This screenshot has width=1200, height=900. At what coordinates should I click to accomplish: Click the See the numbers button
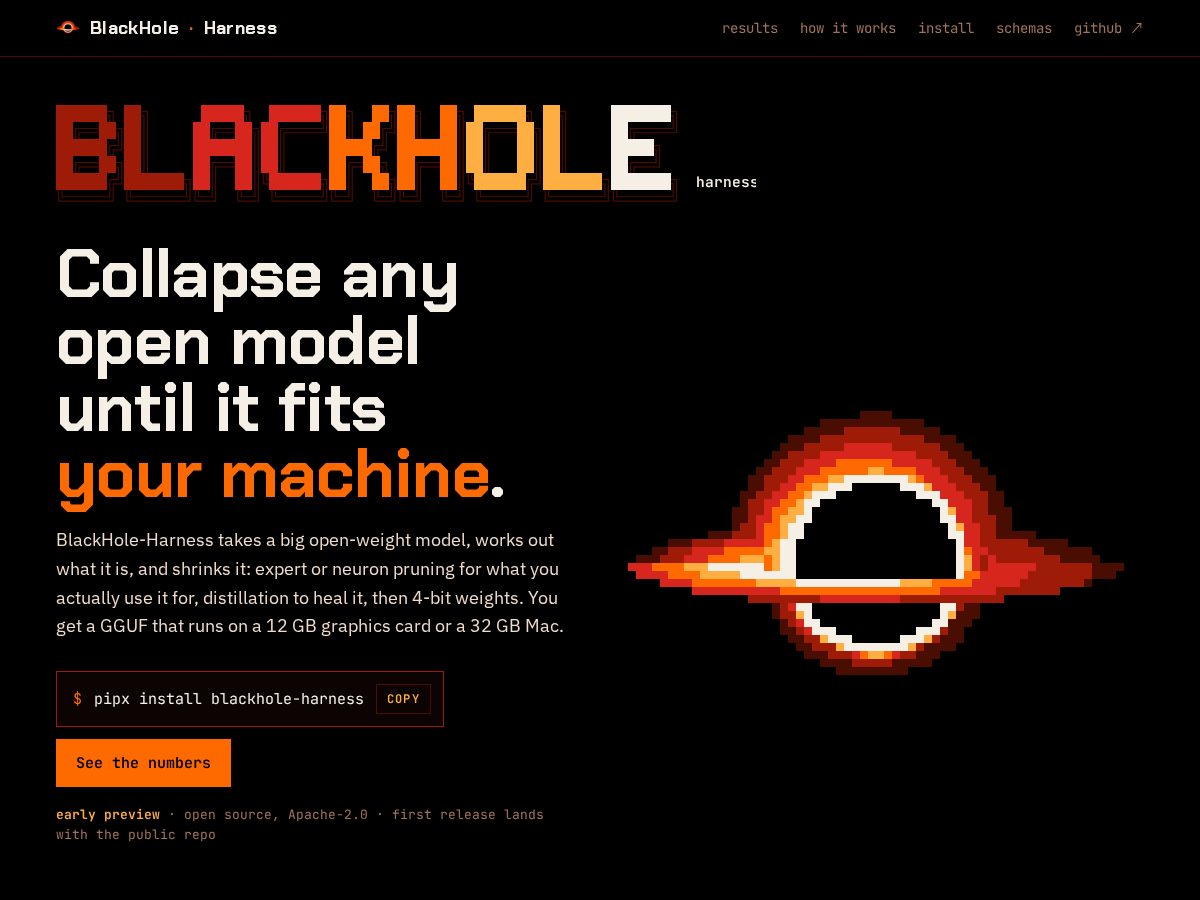[143, 763]
